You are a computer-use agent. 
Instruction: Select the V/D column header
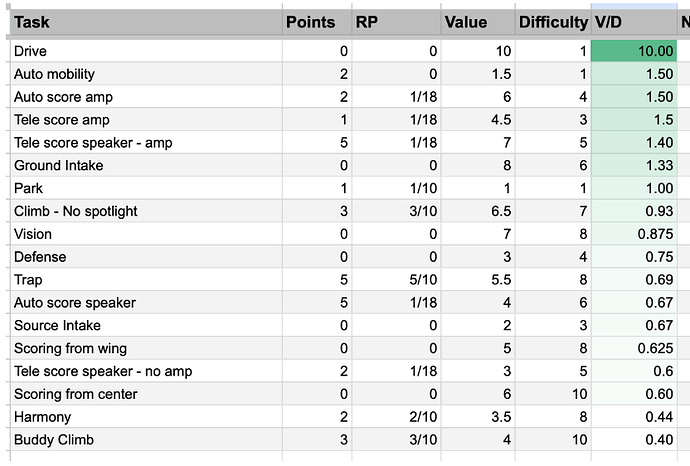[634, 22]
